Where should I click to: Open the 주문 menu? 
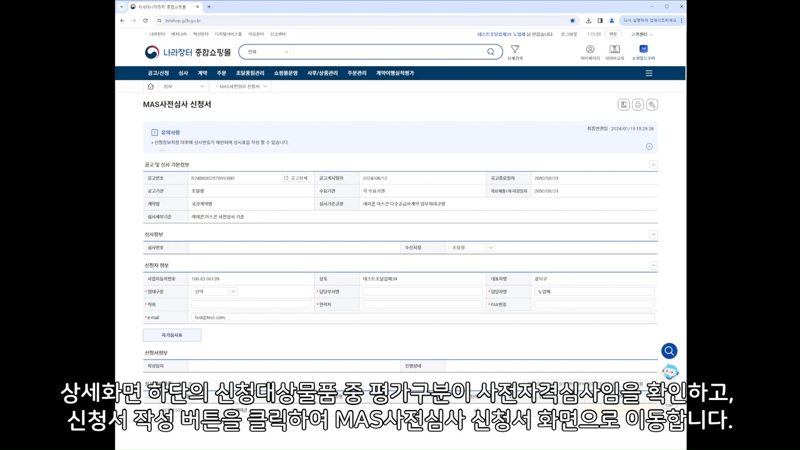coord(221,73)
